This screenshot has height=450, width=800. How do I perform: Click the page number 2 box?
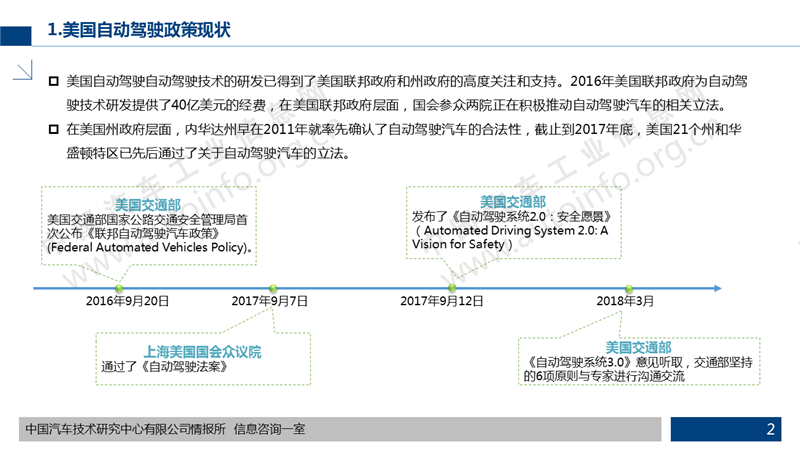[x=726, y=429]
